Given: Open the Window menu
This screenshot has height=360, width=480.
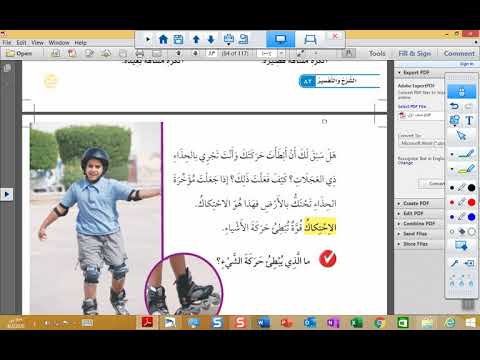Looking at the screenshot, I should point(59,43).
